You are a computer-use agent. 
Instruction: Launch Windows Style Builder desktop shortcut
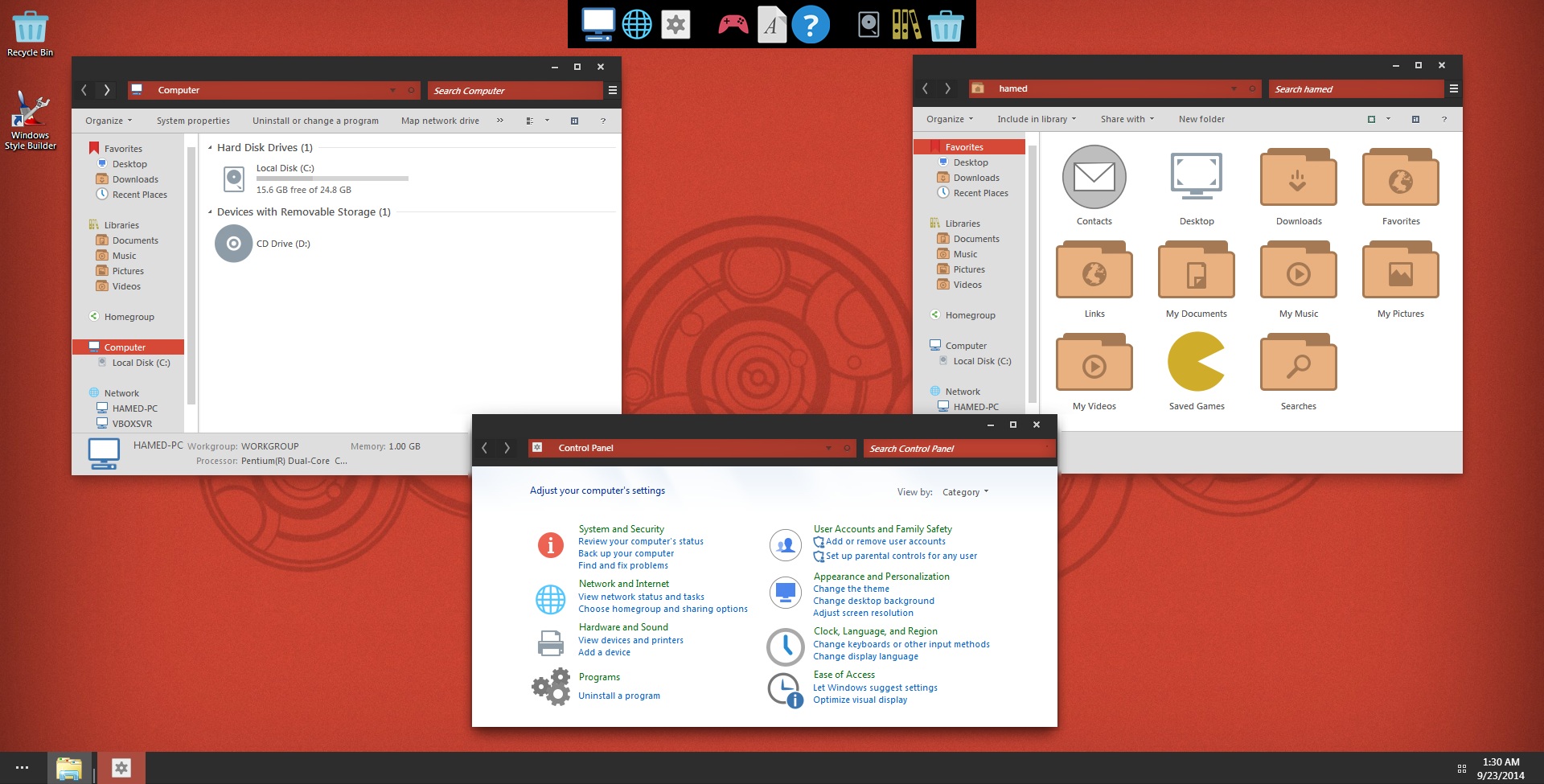tap(30, 120)
